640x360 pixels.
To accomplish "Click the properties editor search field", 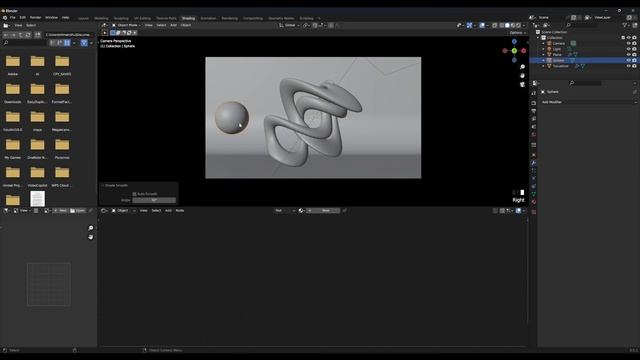I will point(585,83).
